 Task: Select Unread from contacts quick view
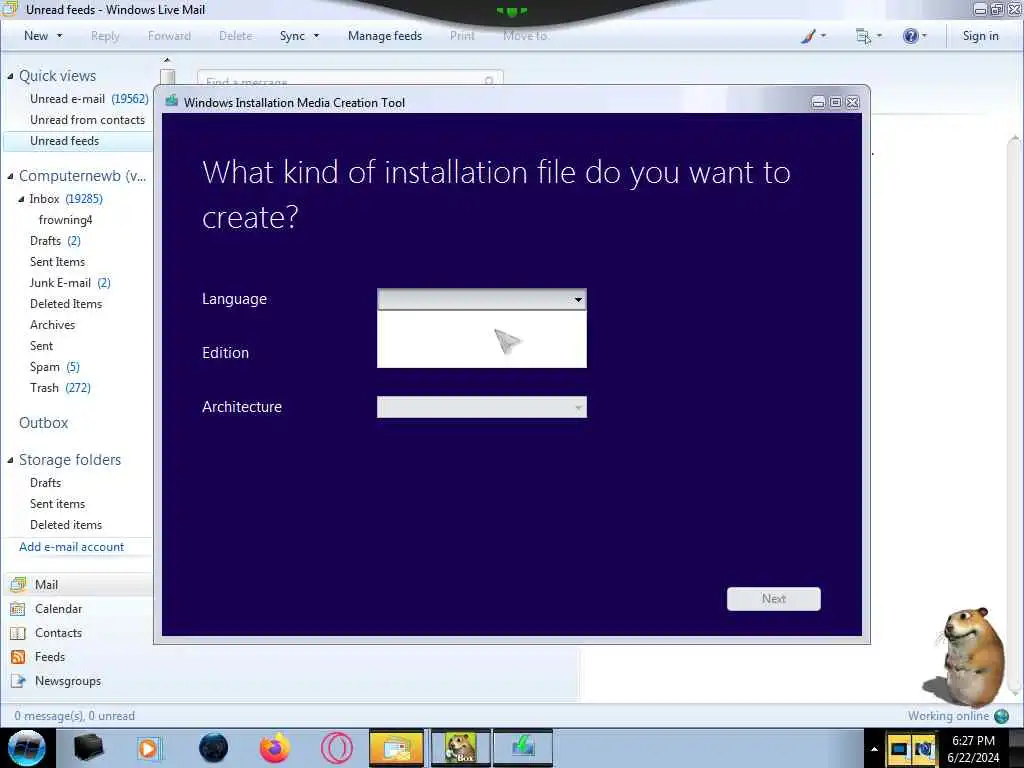(x=87, y=120)
